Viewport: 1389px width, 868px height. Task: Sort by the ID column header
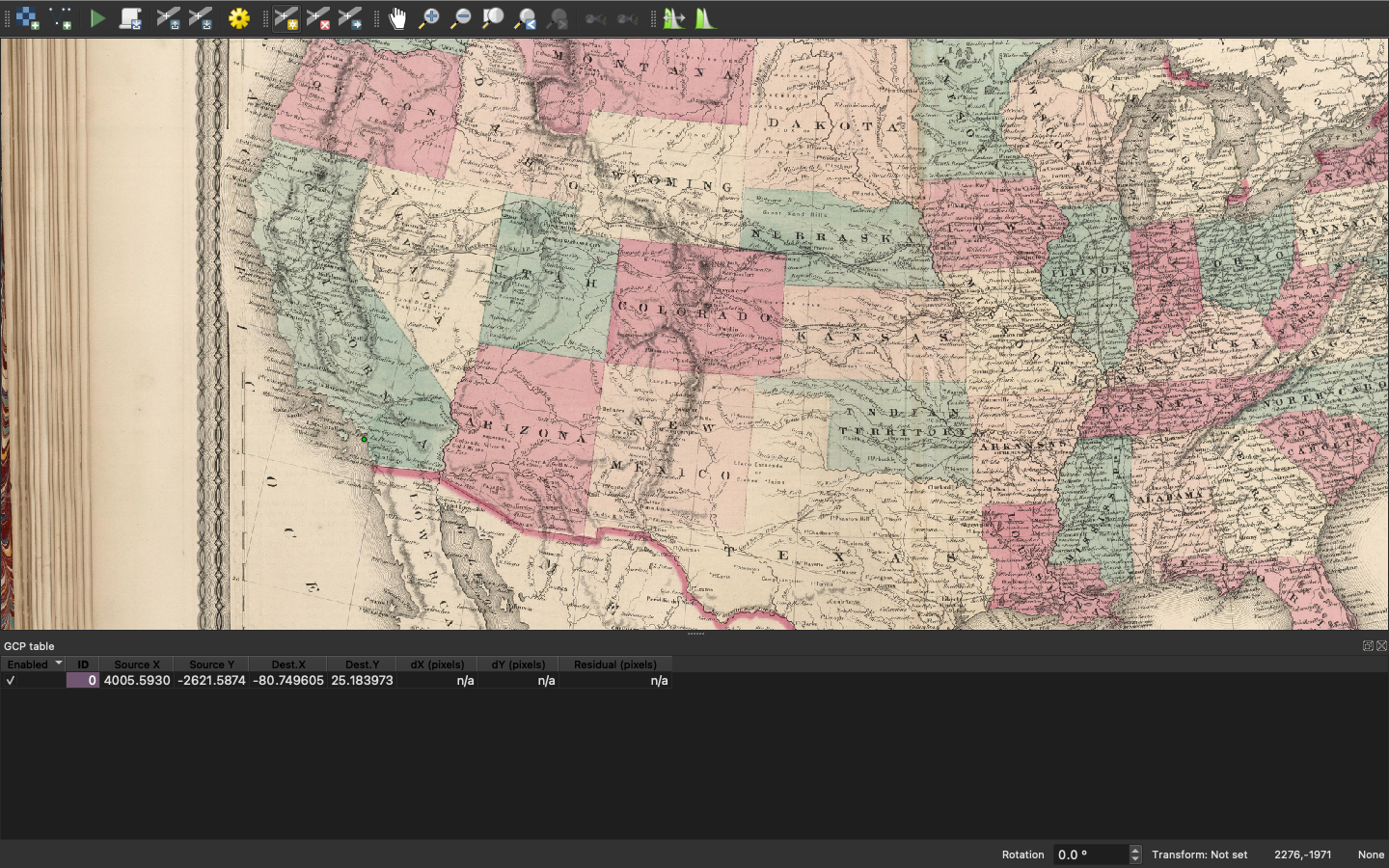[x=83, y=665]
